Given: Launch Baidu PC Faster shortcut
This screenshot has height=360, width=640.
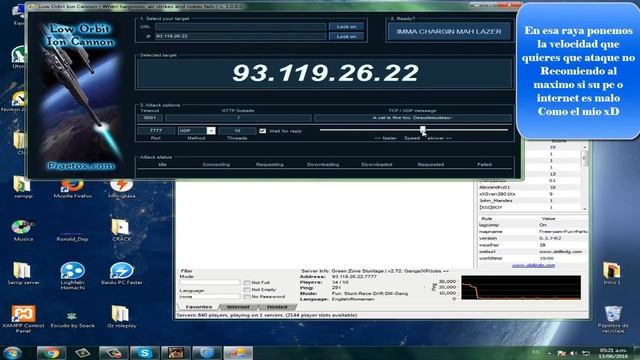Looking at the screenshot, I should (121, 273).
